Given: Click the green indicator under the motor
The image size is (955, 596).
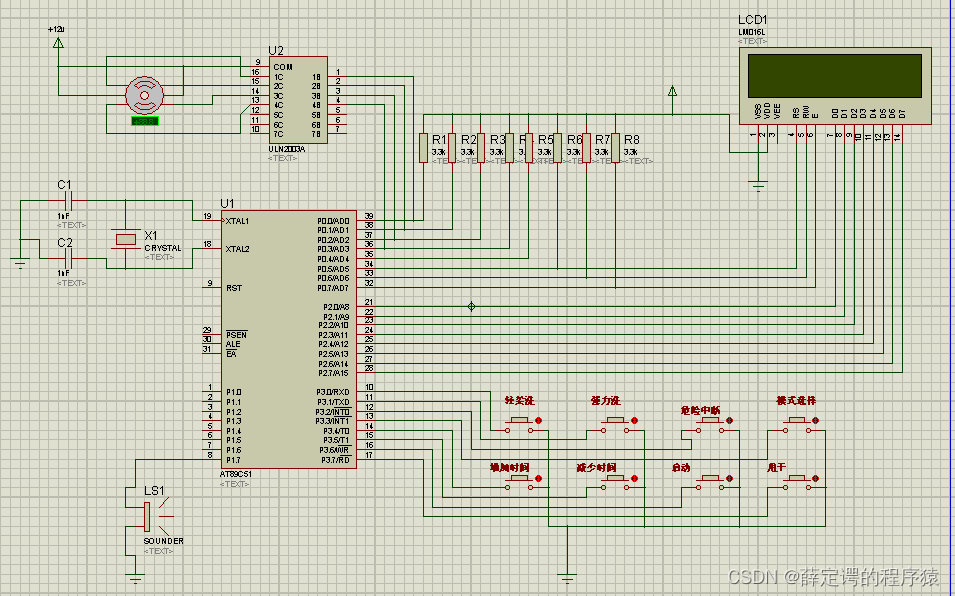Looking at the screenshot, I should click(x=145, y=121).
